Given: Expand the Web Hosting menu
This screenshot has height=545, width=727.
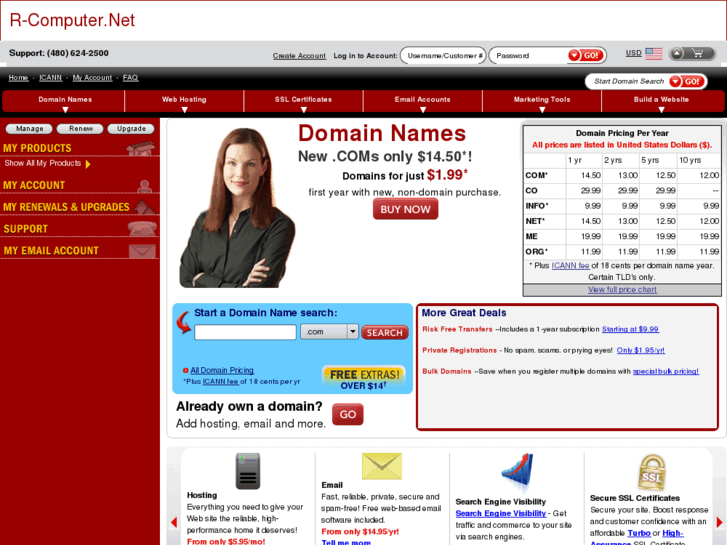Looking at the screenshot, I should point(184,102).
